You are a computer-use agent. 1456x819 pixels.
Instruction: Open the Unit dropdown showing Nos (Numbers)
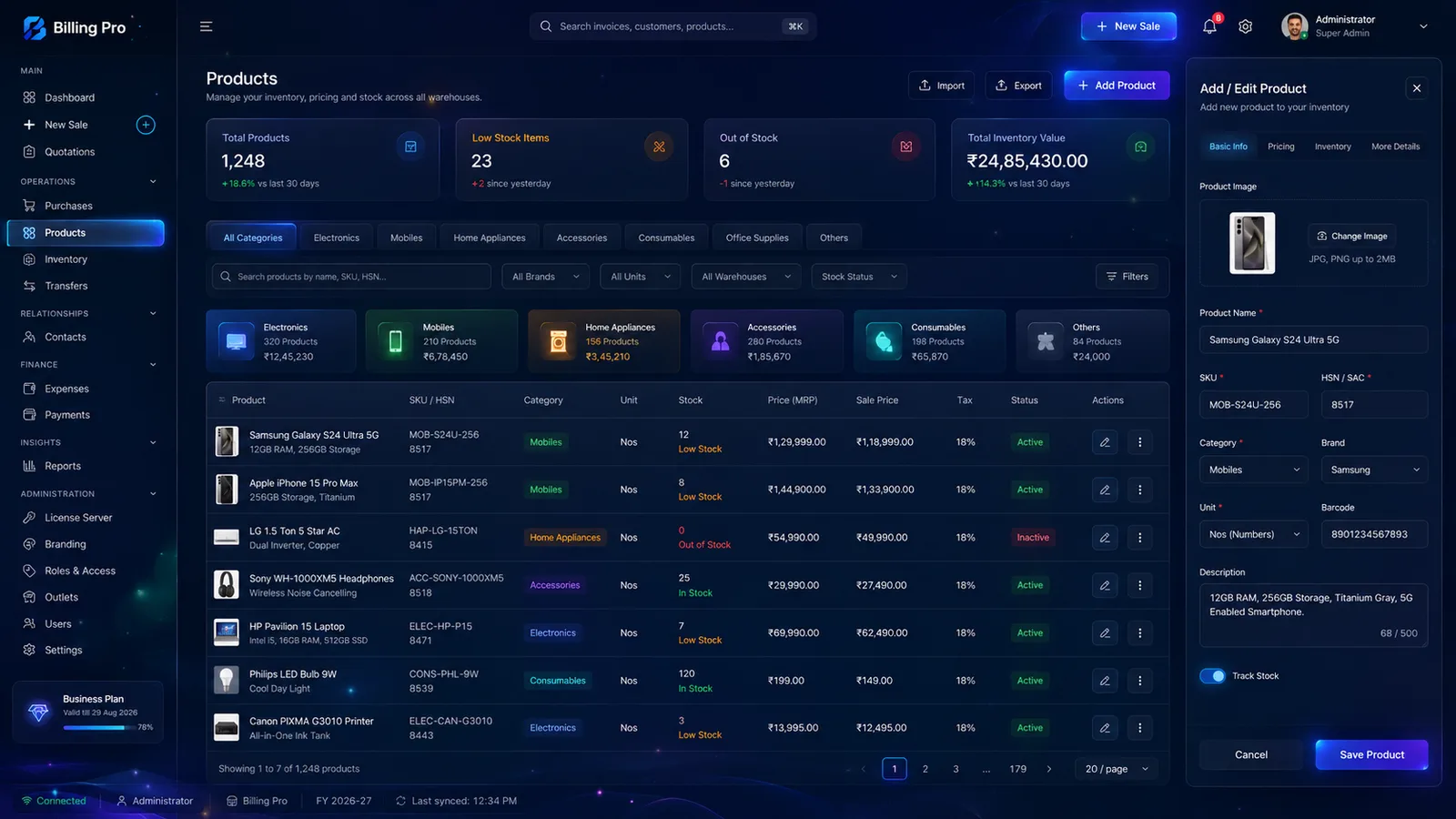pos(1254,534)
